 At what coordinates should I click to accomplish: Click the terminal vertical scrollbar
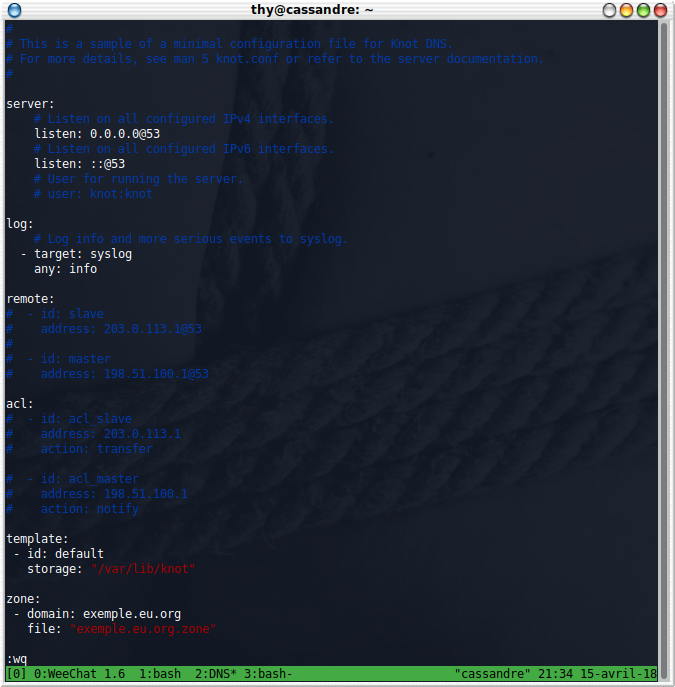[x=664, y=351]
